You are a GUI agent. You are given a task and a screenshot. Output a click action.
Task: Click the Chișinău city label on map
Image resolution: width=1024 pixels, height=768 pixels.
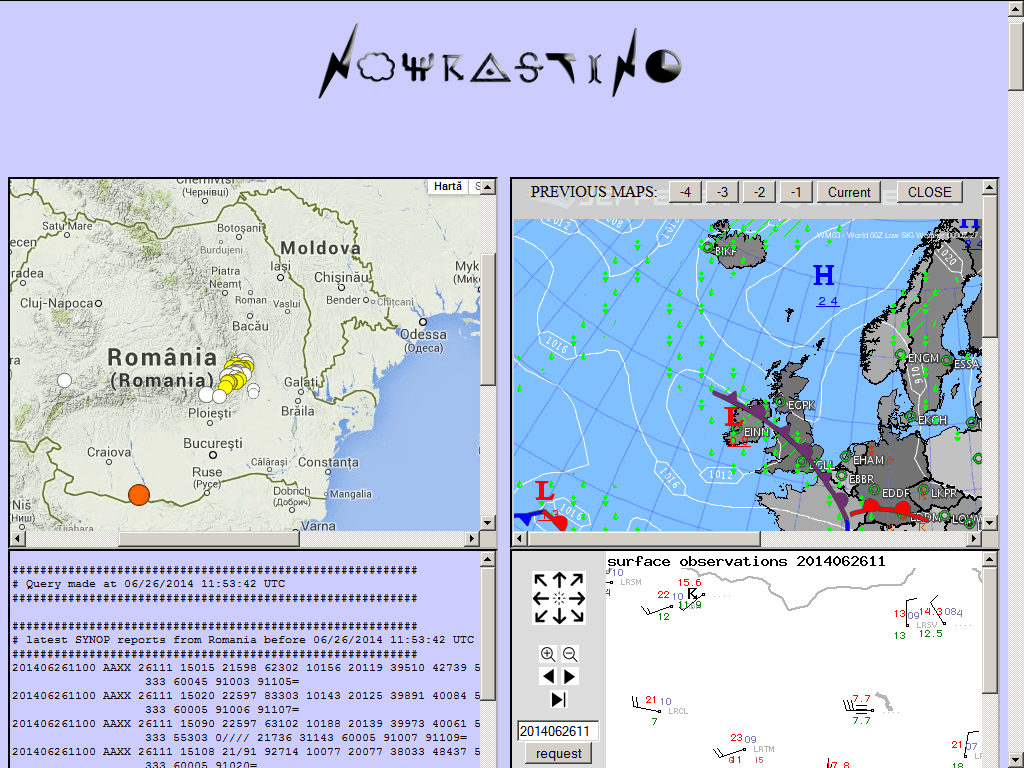341,278
